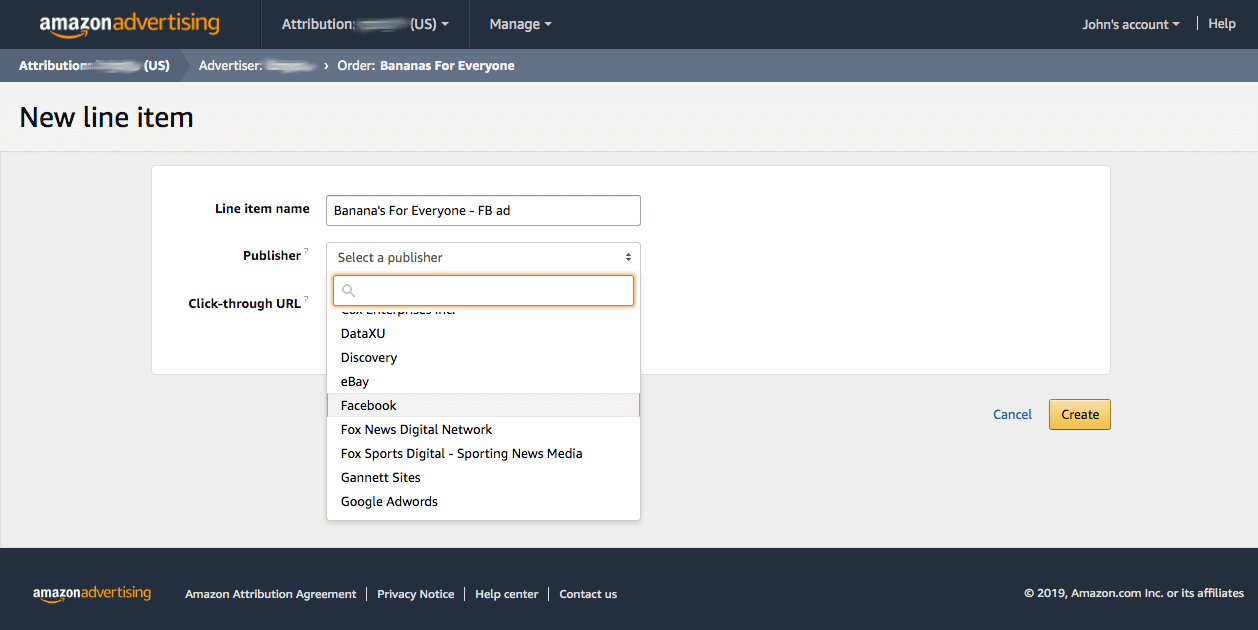This screenshot has width=1258, height=630.
Task: Open the Contact us footer link
Action: coord(588,594)
